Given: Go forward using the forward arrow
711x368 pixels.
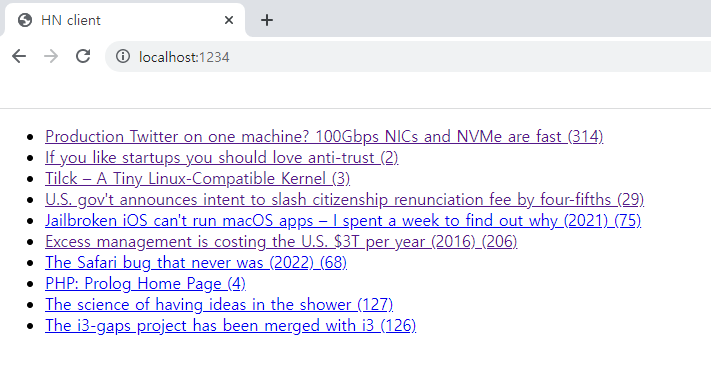Looking at the screenshot, I should tap(51, 56).
